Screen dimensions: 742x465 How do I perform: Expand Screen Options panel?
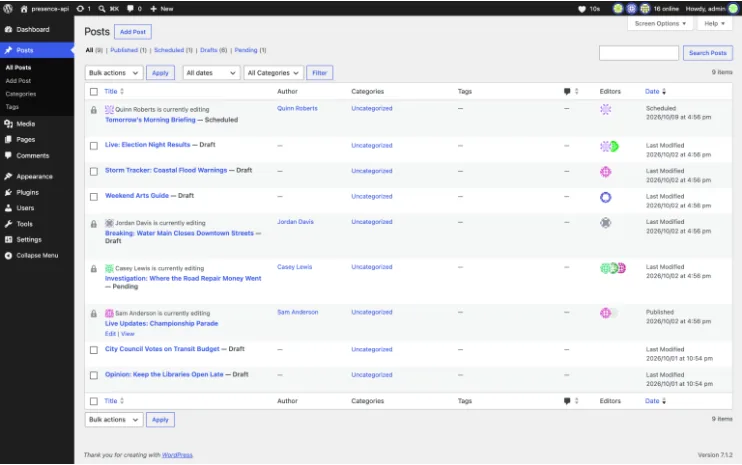pos(660,23)
